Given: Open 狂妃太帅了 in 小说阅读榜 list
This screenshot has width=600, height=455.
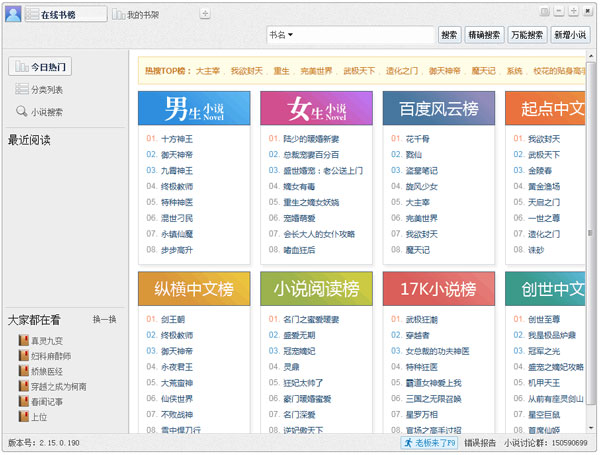Looking at the screenshot, I should click(x=303, y=383).
